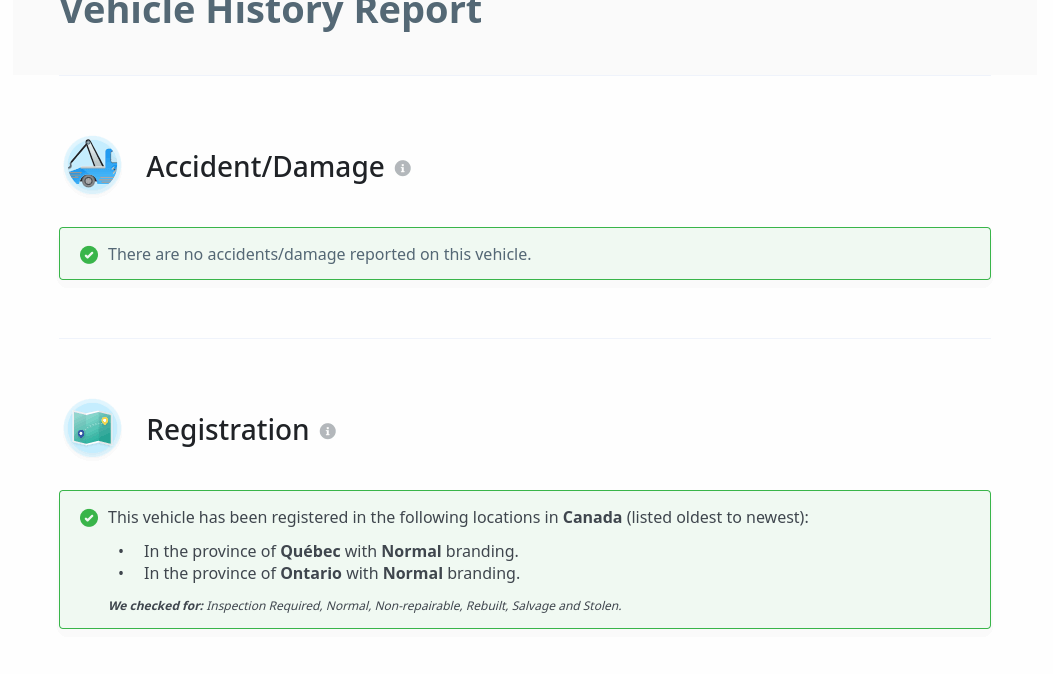
Task: Click green checkmark in no-accidents notice
Action: coord(89,255)
